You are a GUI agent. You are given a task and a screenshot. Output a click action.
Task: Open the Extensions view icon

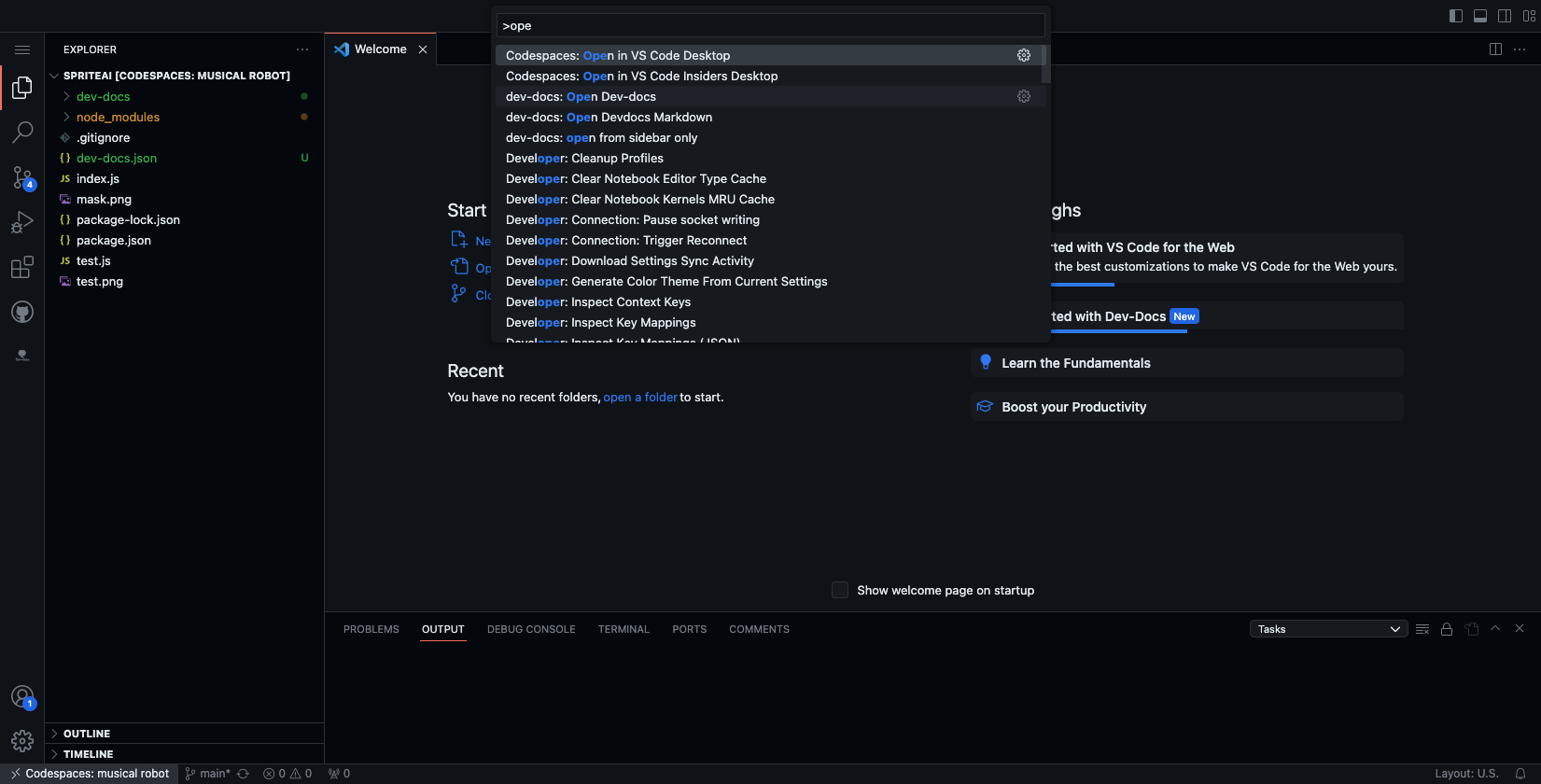(x=22, y=268)
